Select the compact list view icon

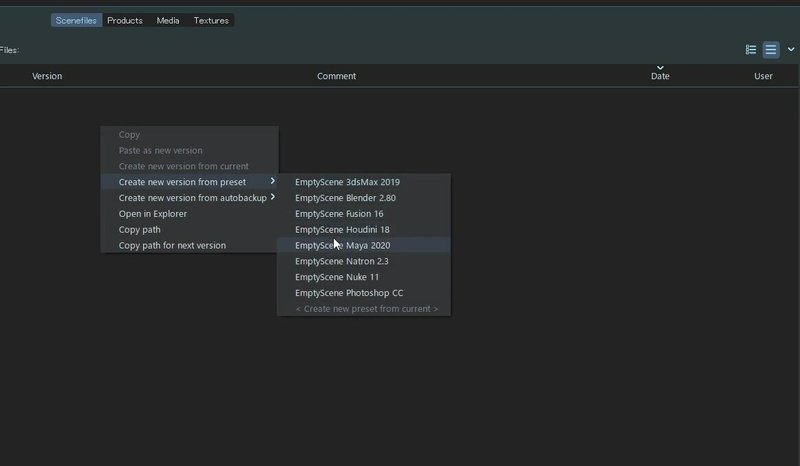770,50
